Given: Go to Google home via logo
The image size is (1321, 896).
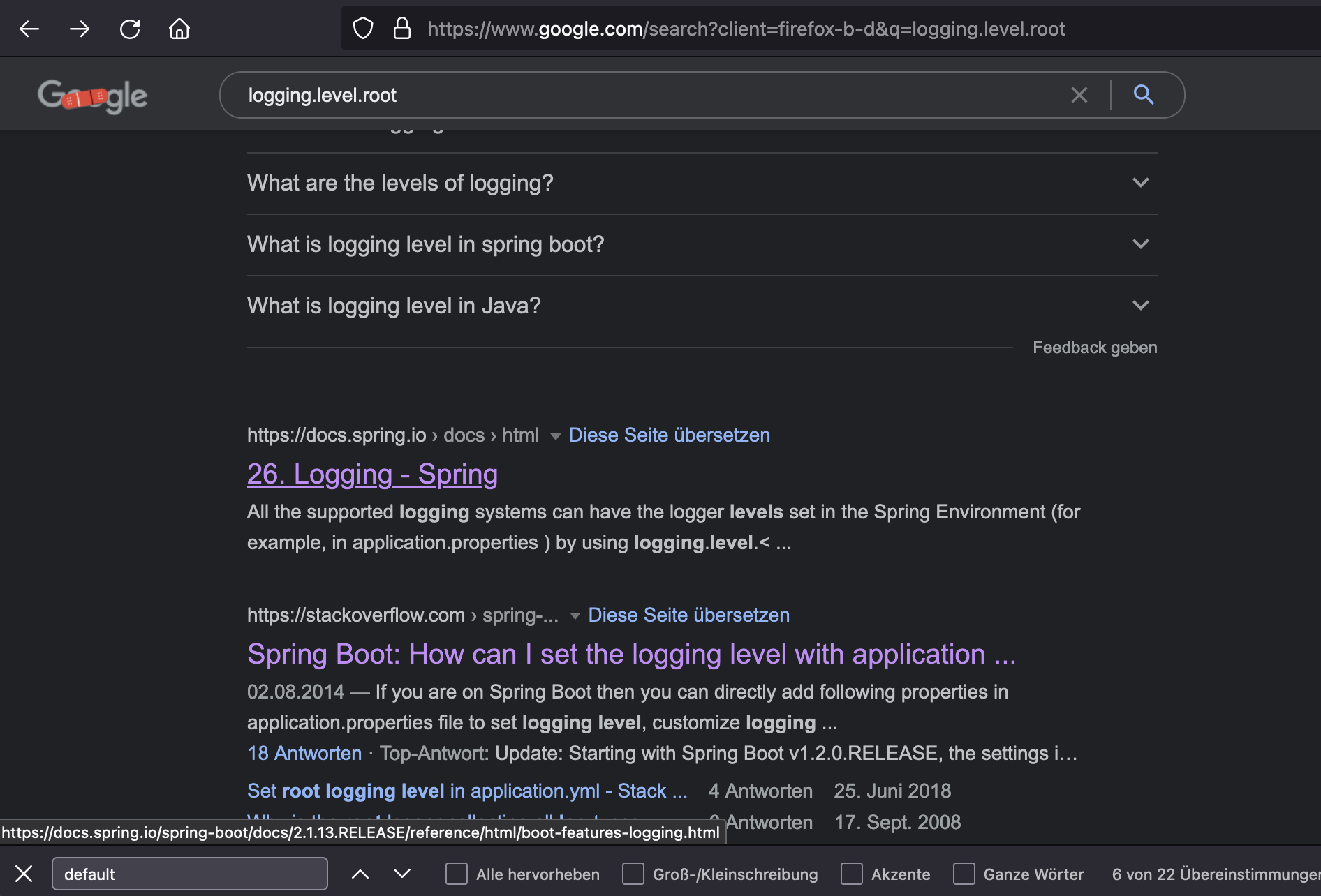Looking at the screenshot, I should tap(92, 96).
